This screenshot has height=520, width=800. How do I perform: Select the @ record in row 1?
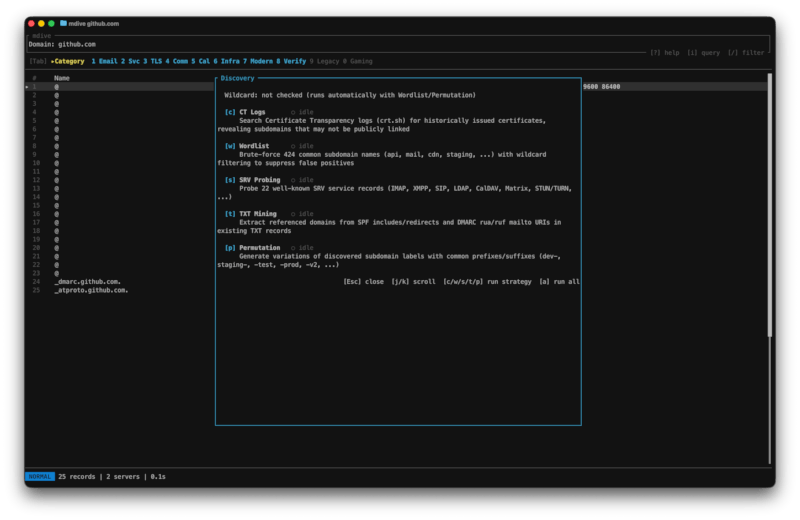(57, 87)
